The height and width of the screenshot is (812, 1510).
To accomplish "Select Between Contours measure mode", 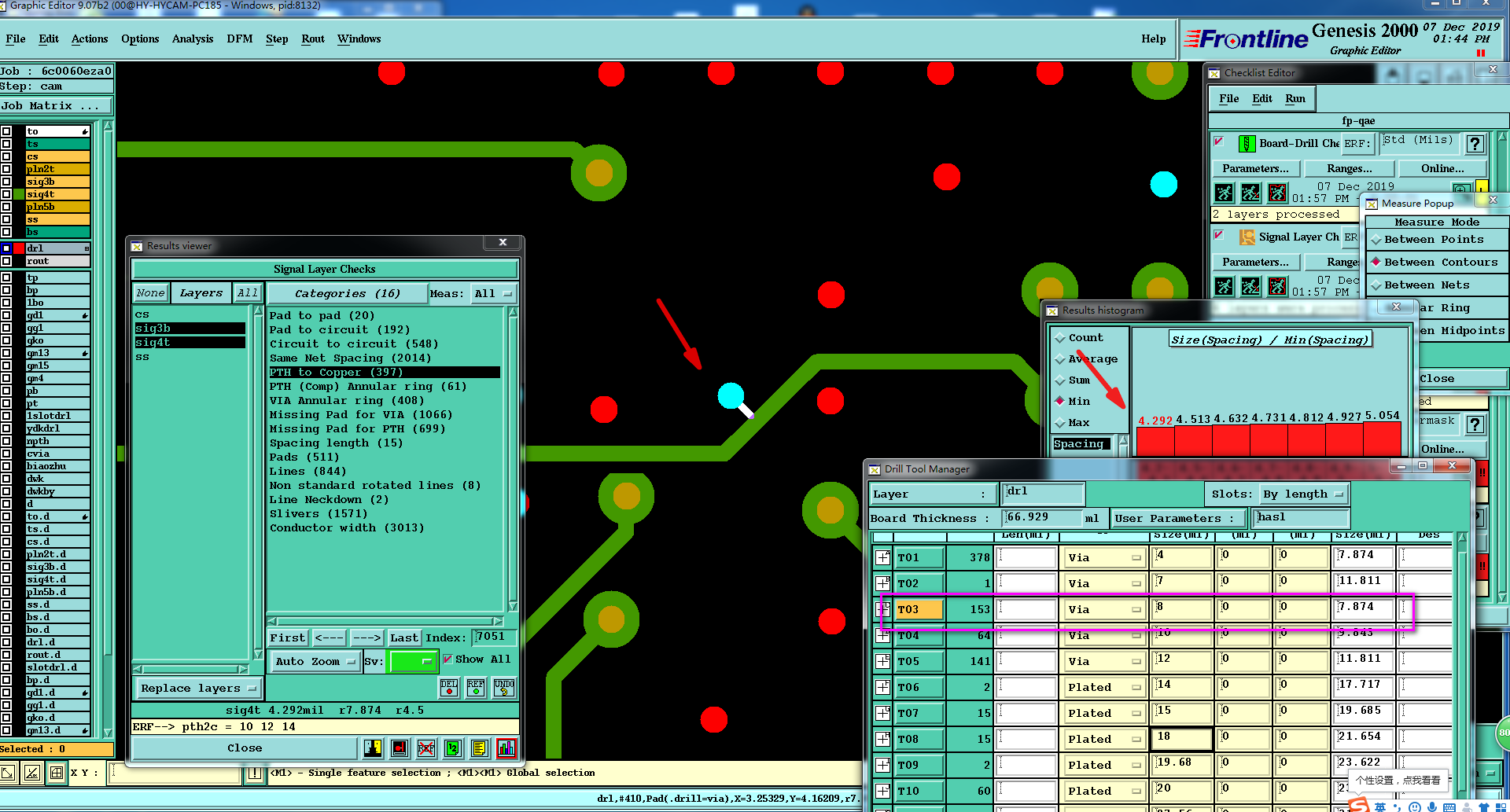I will (1437, 263).
